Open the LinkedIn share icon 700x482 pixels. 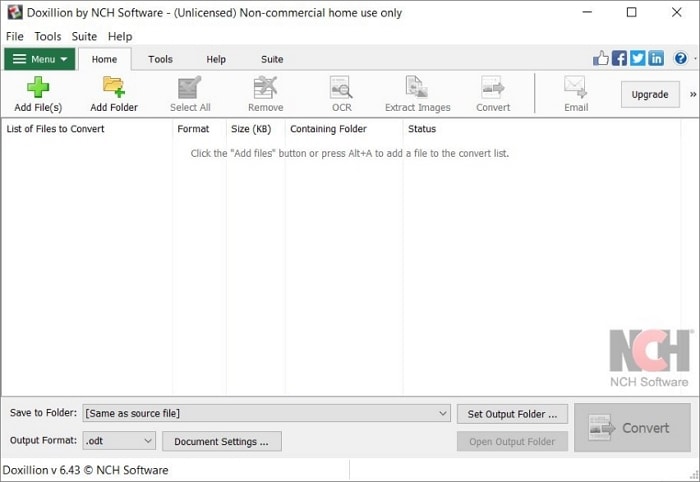click(x=656, y=58)
